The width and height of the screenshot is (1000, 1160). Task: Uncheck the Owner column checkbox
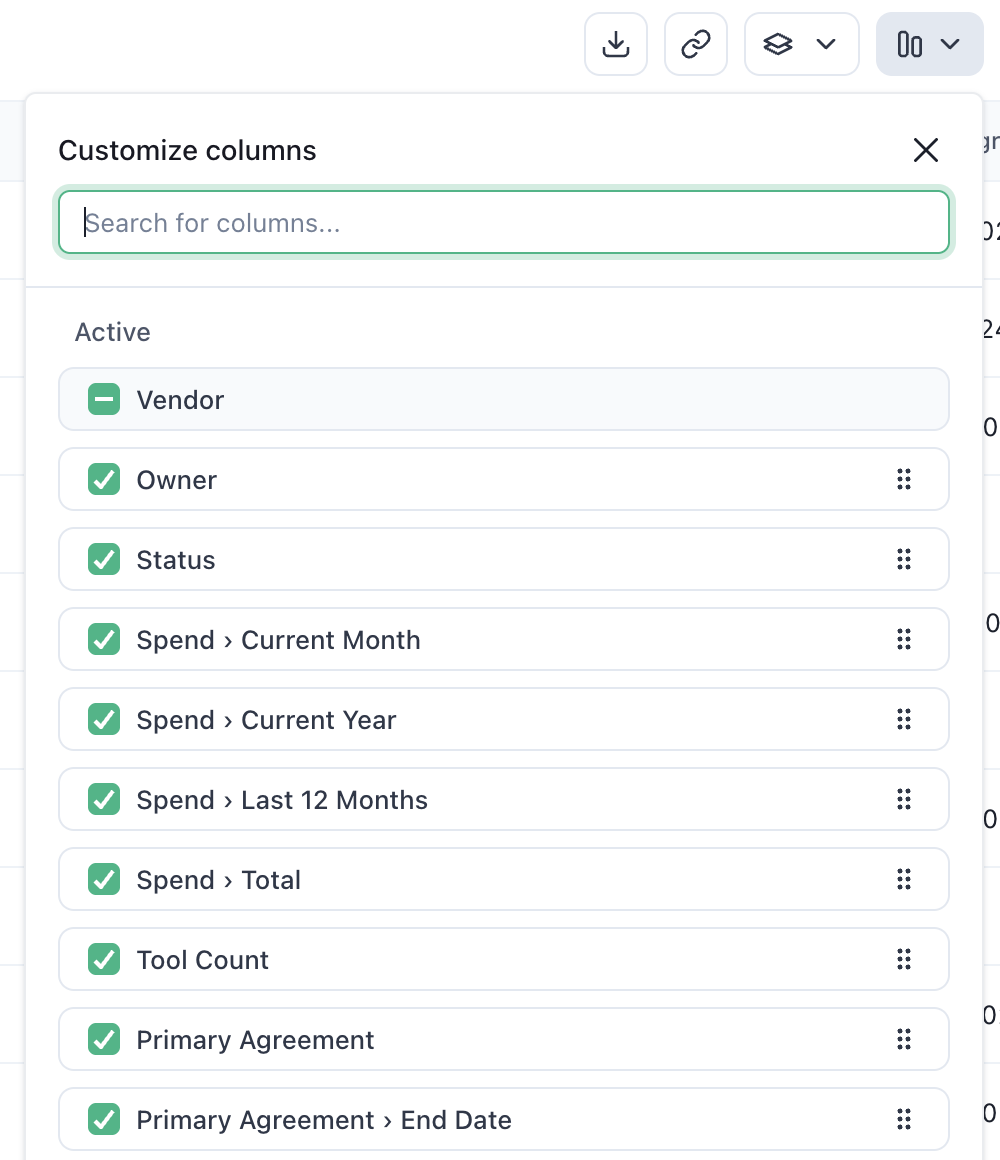click(x=104, y=480)
